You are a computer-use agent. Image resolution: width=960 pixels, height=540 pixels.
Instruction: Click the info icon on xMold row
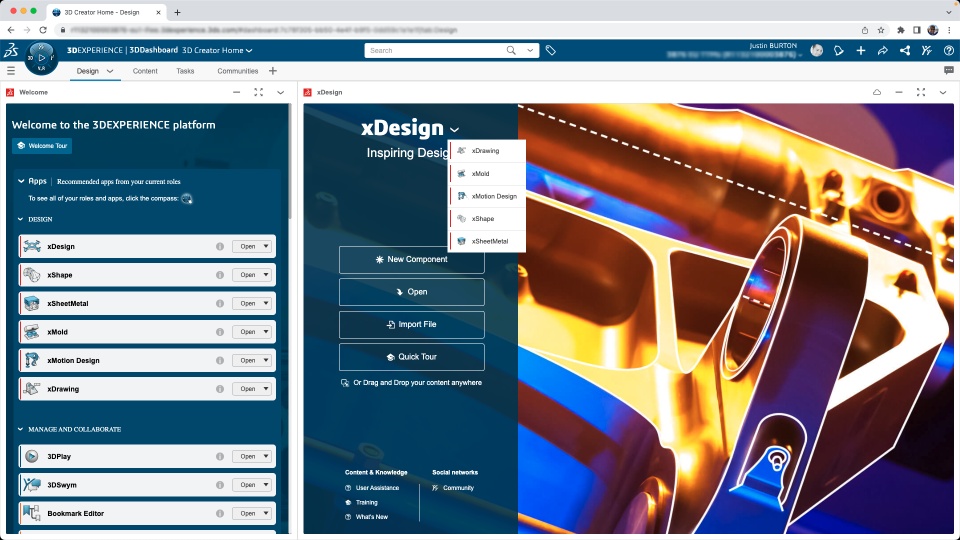tap(220, 332)
